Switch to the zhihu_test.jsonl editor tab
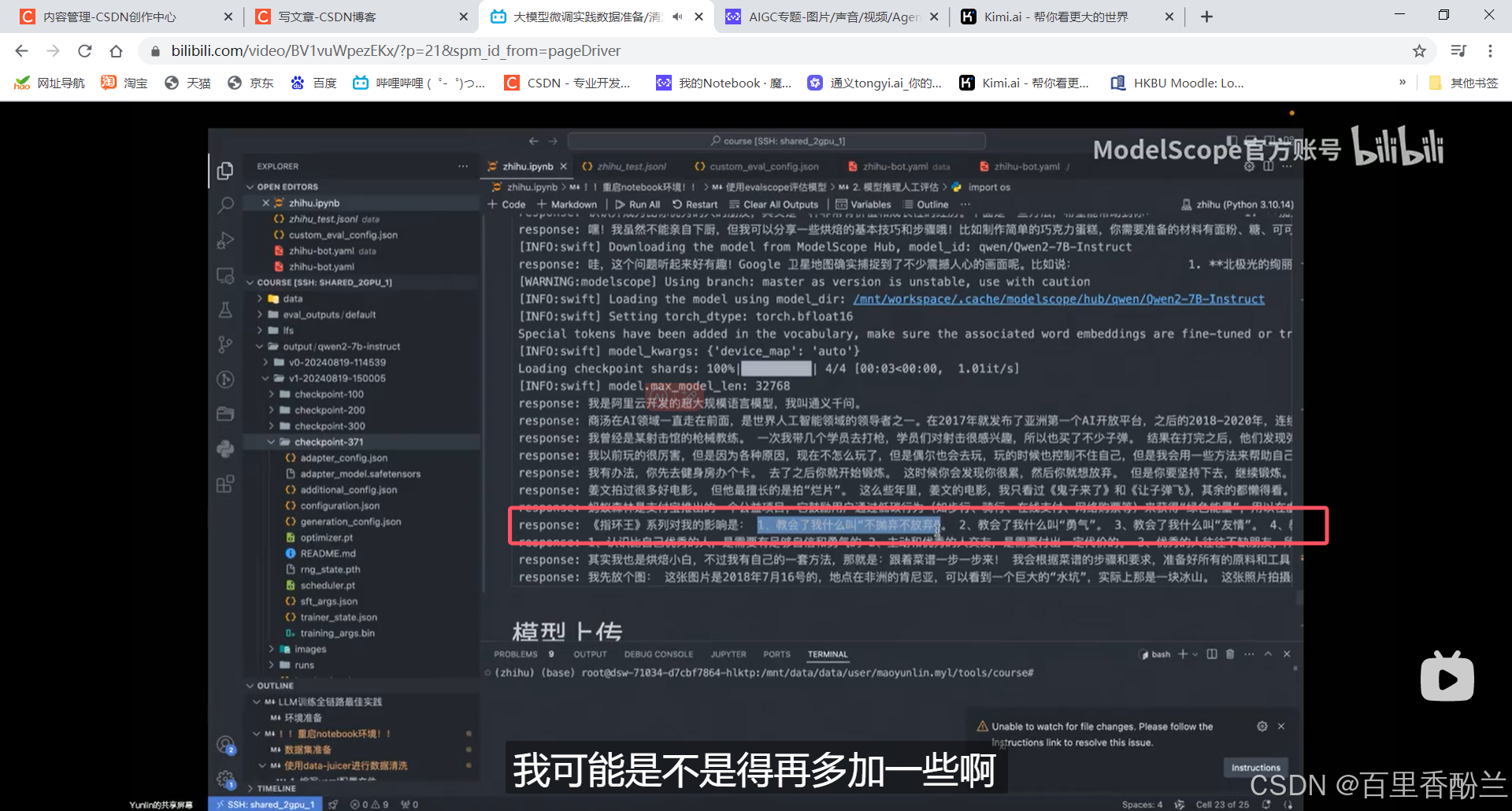Screen dimensions: 1512x811 (x=632, y=166)
